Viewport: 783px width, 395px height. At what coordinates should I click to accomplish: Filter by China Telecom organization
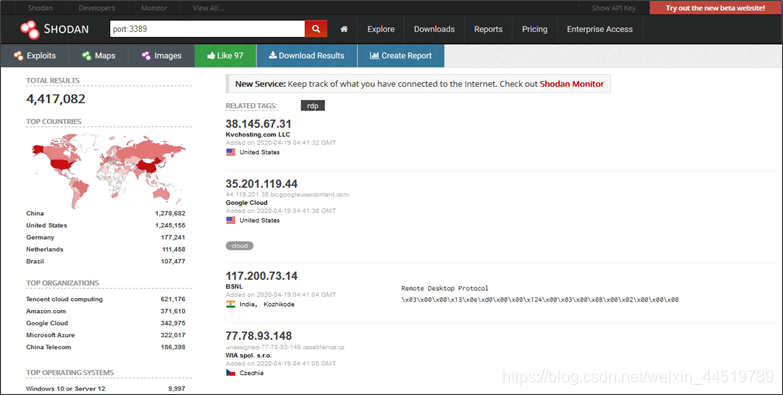click(48, 347)
